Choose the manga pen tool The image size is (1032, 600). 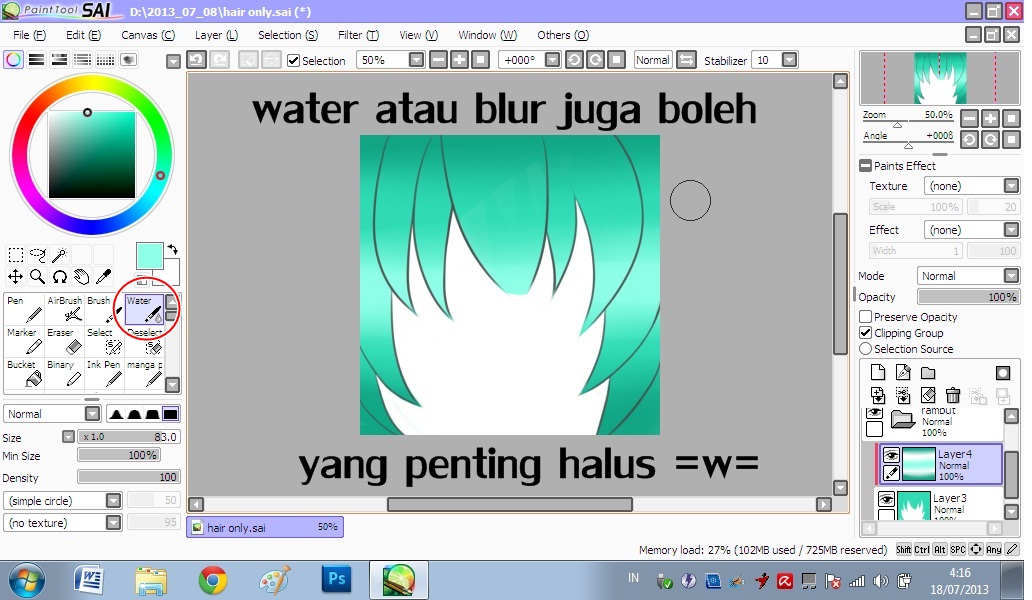pos(144,374)
